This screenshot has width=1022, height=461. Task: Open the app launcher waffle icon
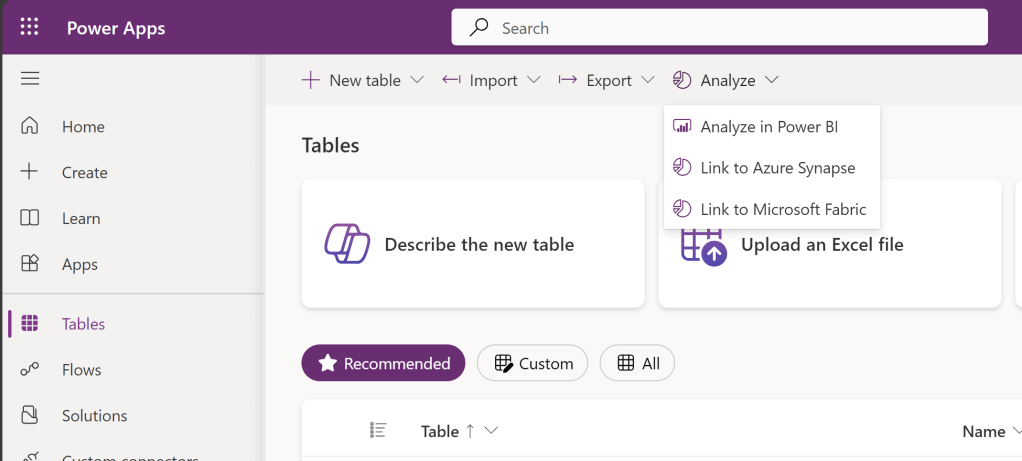click(x=29, y=27)
